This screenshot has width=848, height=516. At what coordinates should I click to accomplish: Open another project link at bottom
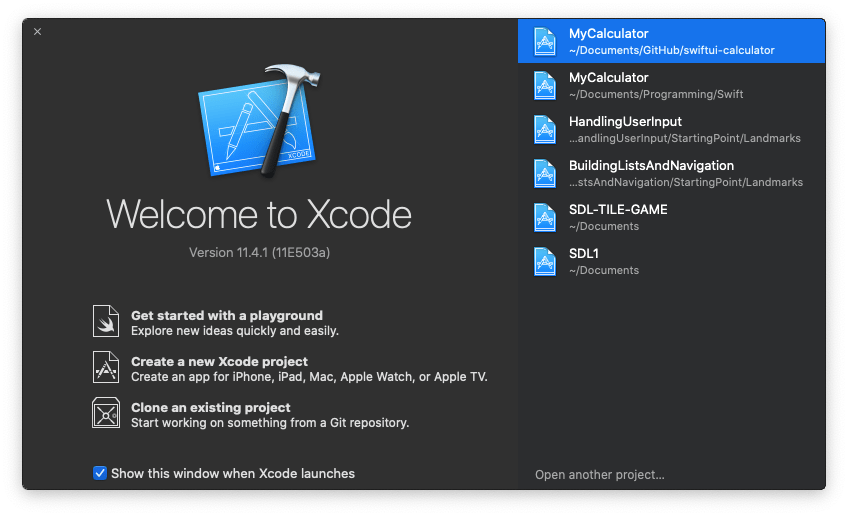pyautogui.click(x=600, y=474)
